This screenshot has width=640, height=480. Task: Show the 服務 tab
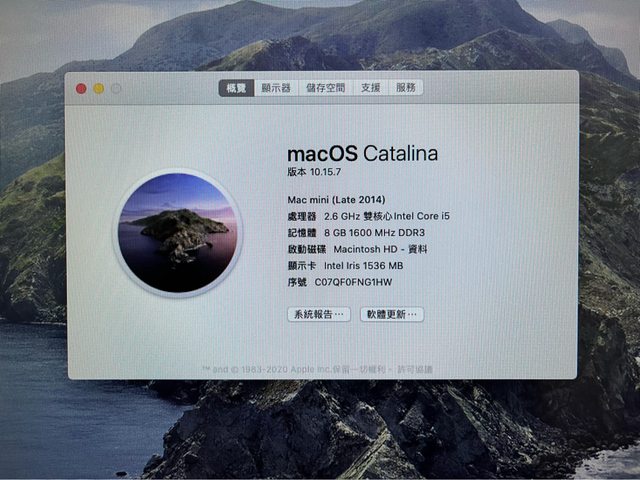pyautogui.click(x=406, y=88)
